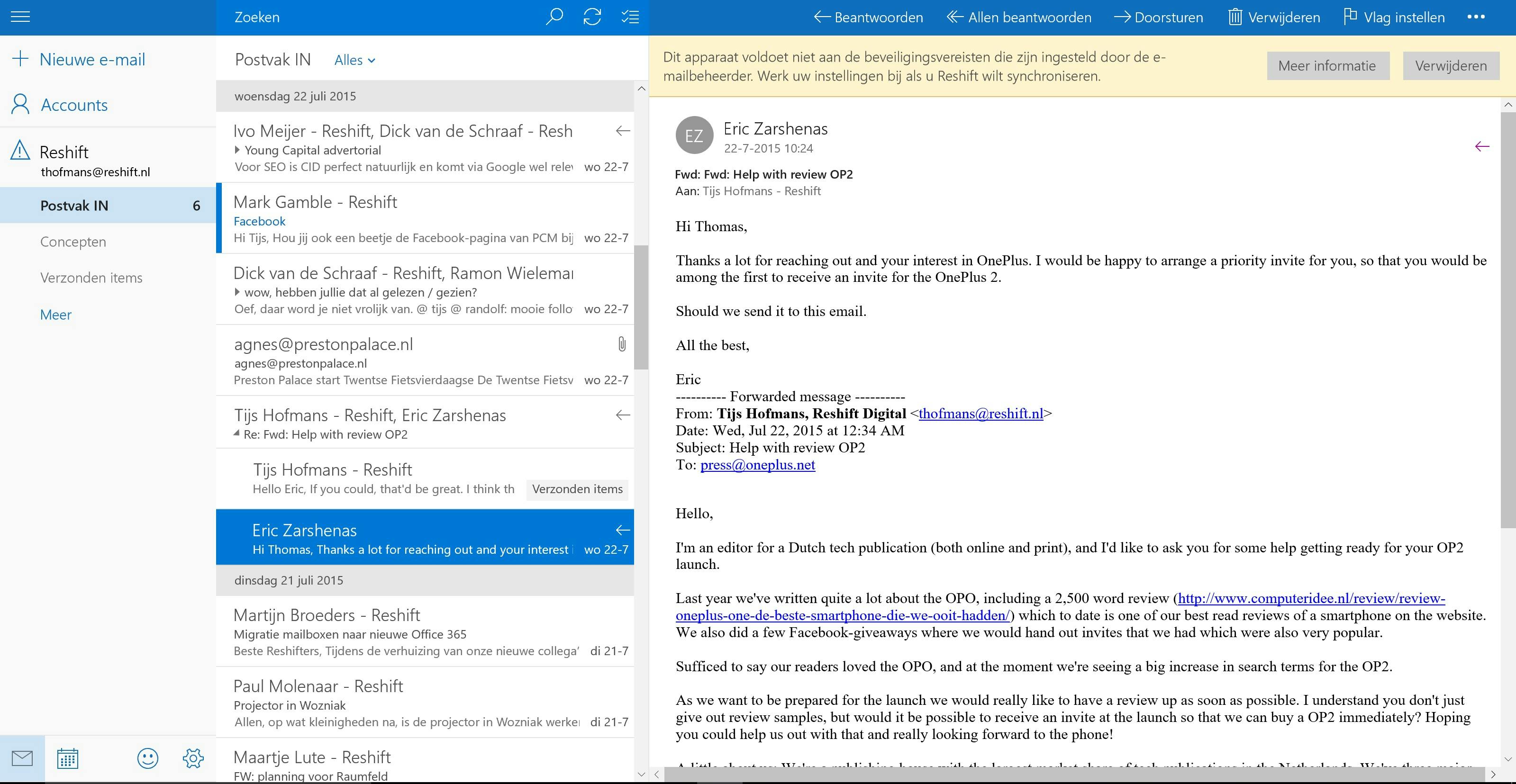This screenshot has width=1516, height=784.
Task: Open Martijn Broeders Office 365 migration email
Action: coord(425,631)
